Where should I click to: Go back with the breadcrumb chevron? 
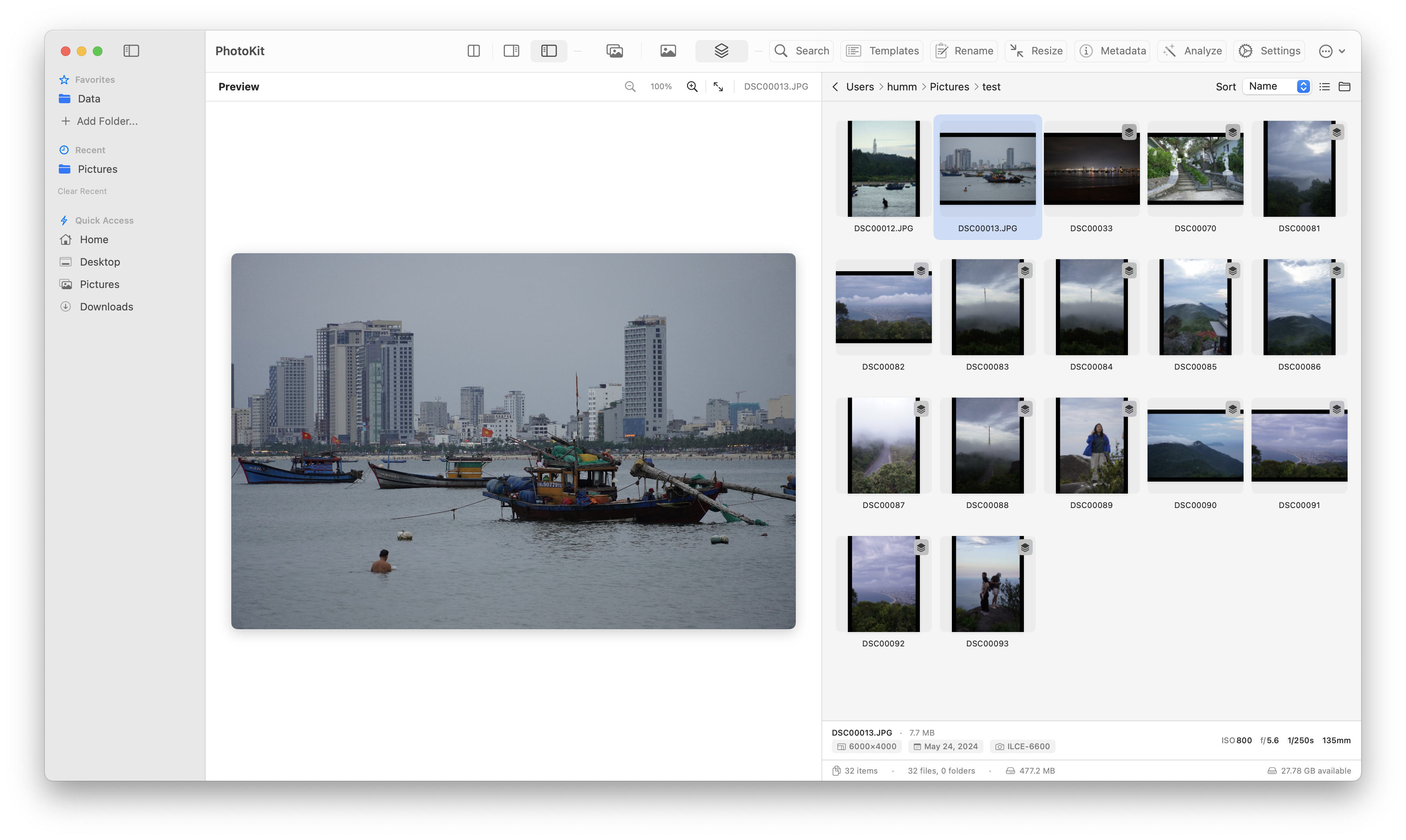pos(835,87)
